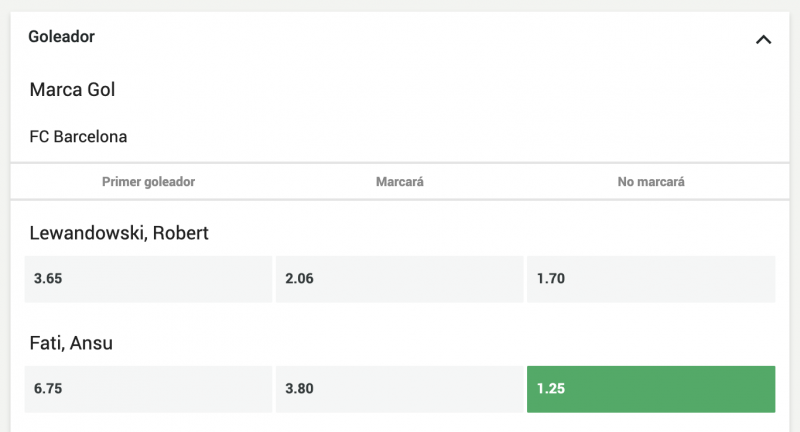Click the 6.75 odds box
800x432 pixels.
coord(148,389)
